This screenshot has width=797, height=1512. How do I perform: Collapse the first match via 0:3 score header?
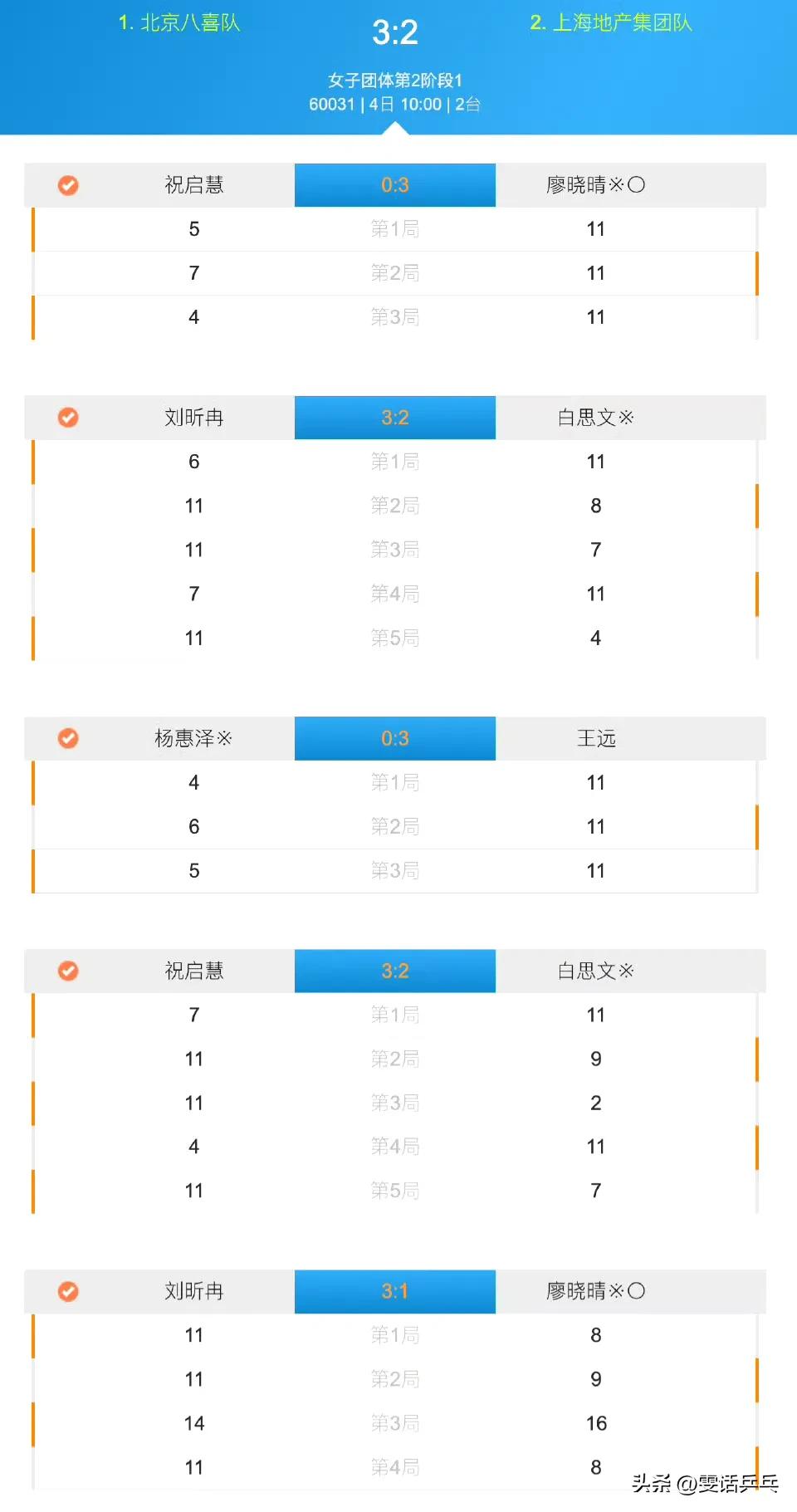tap(395, 185)
